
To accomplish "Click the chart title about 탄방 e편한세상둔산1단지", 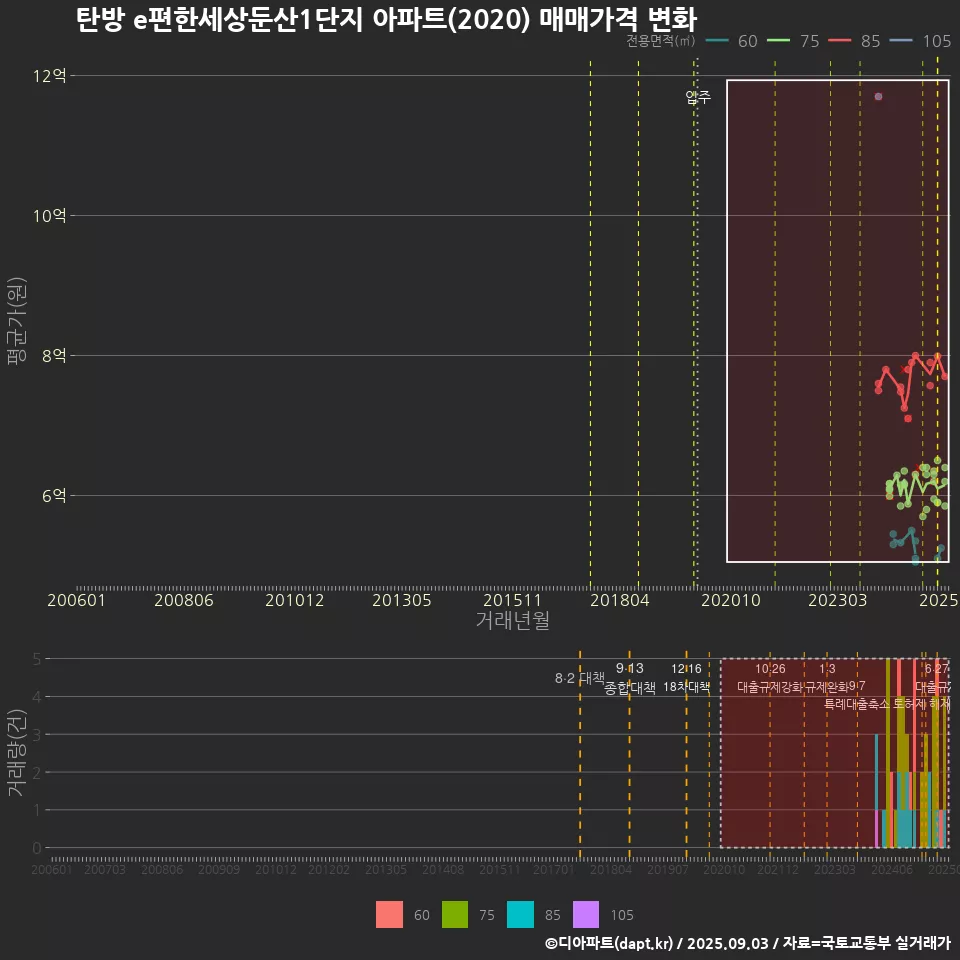I will [386, 20].
